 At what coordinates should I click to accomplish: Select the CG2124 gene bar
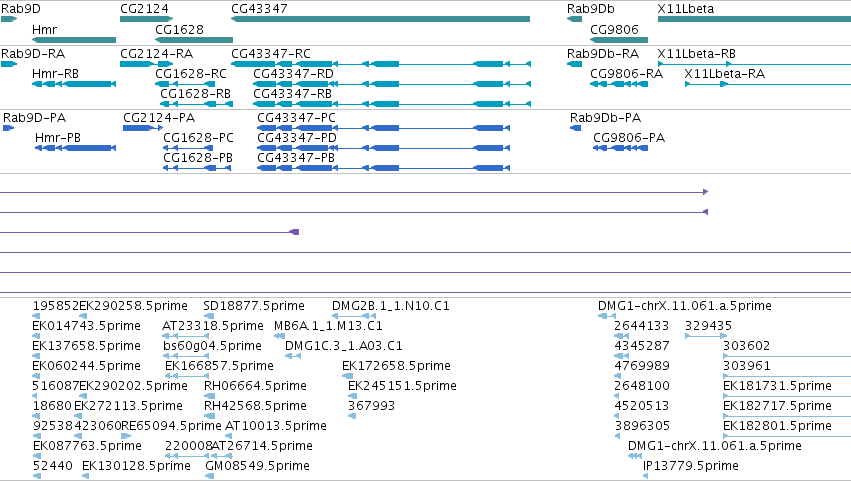coord(147,19)
